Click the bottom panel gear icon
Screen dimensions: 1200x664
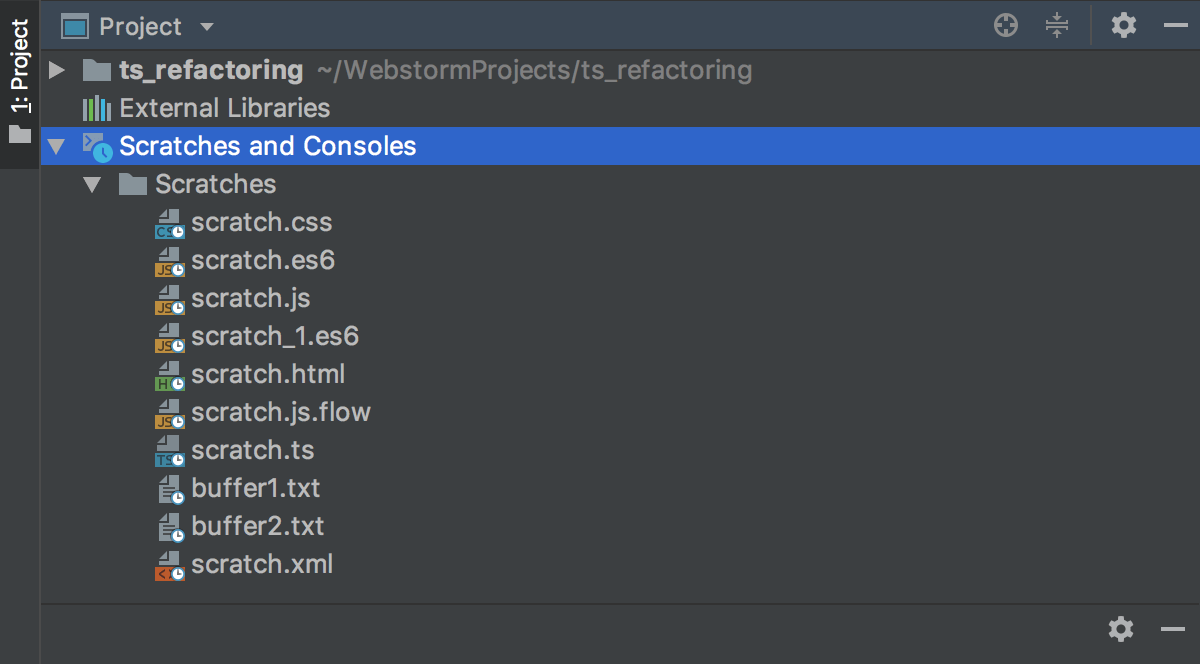coord(1121,629)
